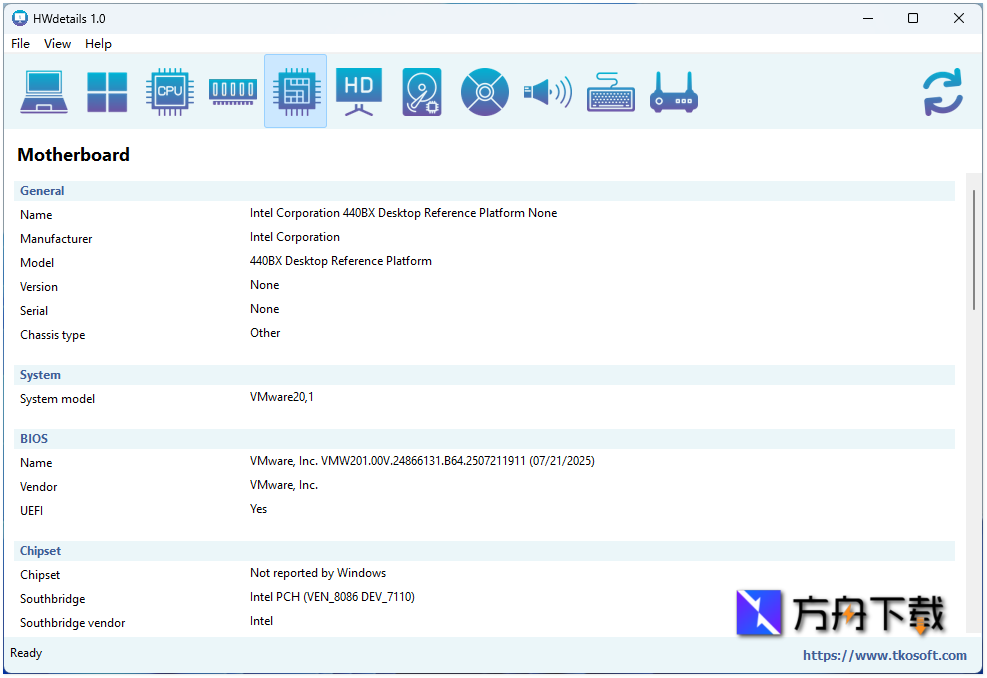
Task: Maximize the HWdetails window
Action: pyautogui.click(x=913, y=18)
